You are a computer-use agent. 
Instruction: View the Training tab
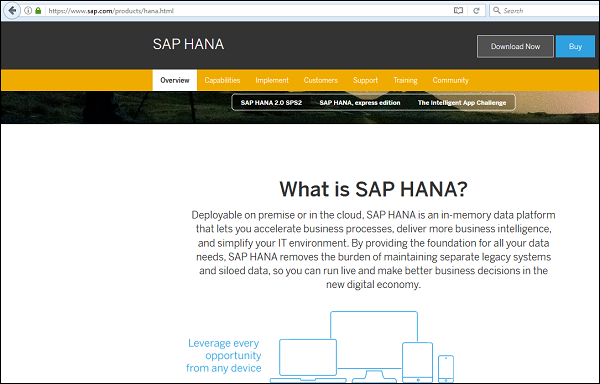click(405, 80)
